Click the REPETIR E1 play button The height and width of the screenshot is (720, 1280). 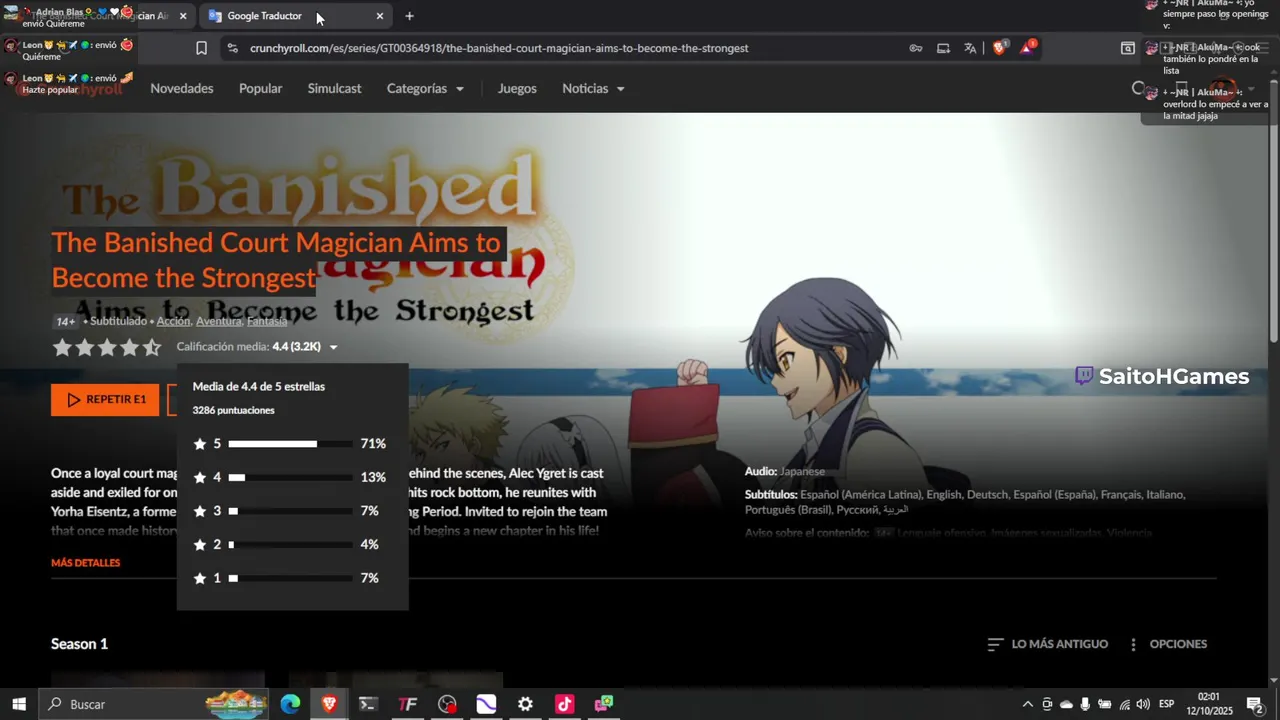(x=105, y=399)
